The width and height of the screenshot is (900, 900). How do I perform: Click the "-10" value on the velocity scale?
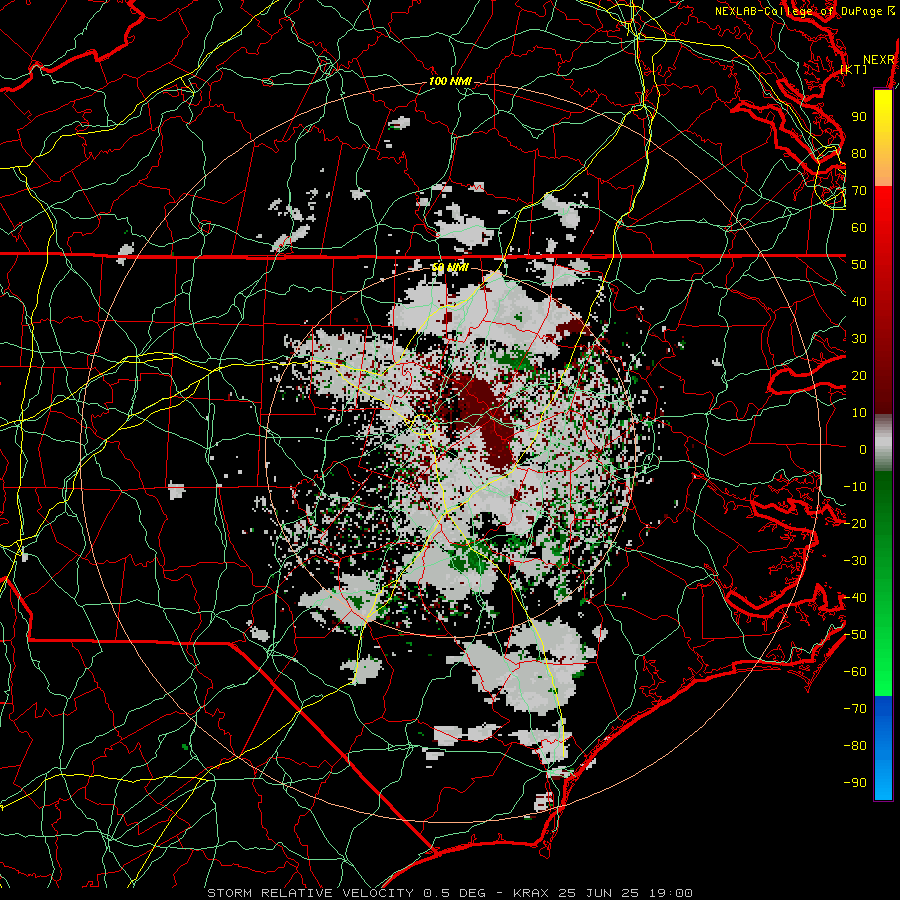(x=855, y=487)
